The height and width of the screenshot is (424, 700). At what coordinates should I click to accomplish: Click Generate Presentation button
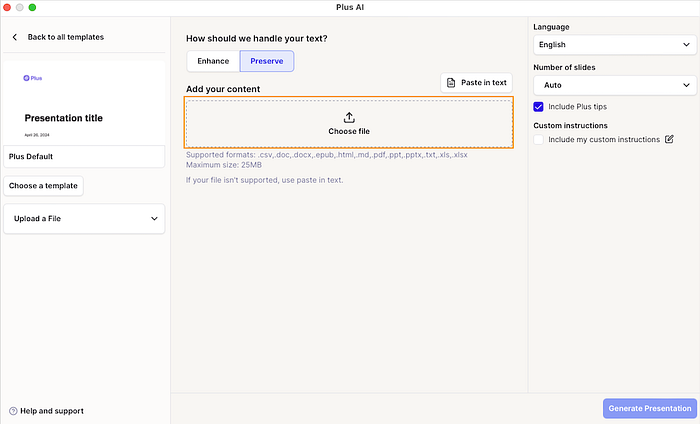pos(650,408)
